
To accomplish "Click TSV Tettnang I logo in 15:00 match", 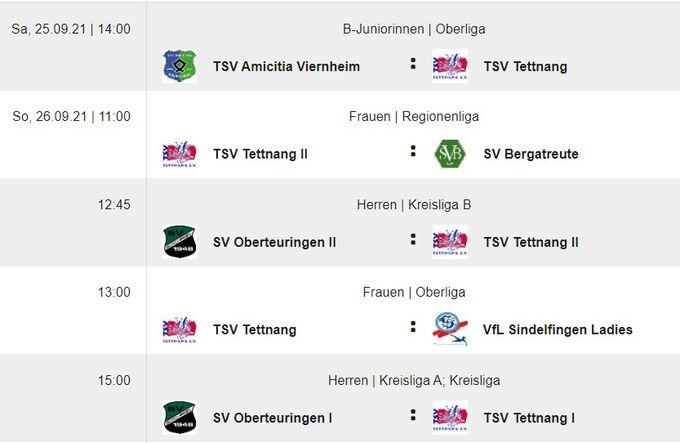I will [x=450, y=417].
